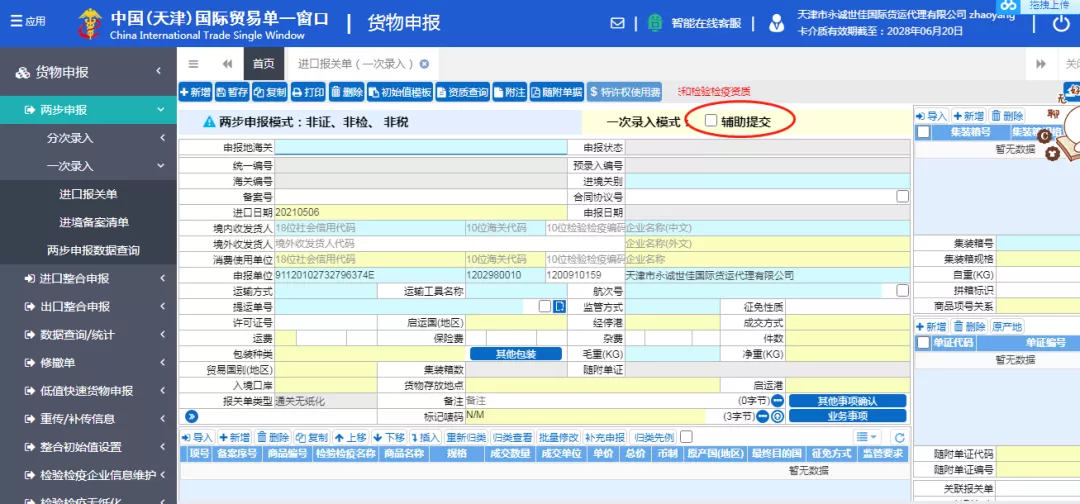Open 进口报关单 in sidebar
This screenshot has width=1080, height=504.
[x=88, y=194]
